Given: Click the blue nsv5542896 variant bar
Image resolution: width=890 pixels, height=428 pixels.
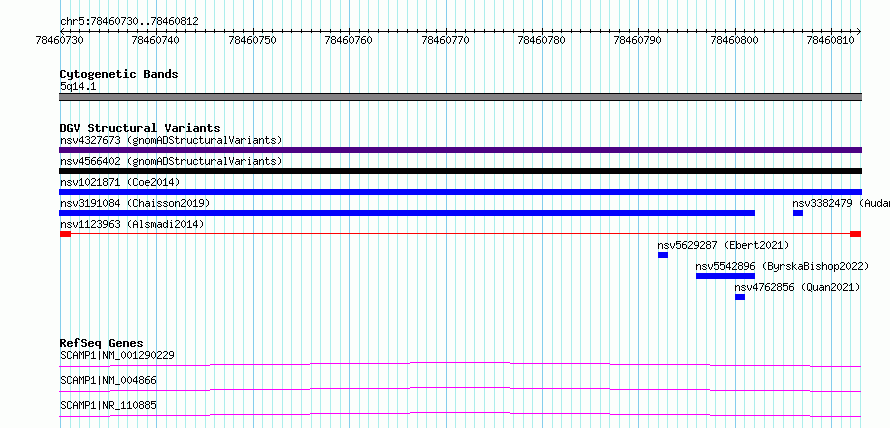Looking at the screenshot, I should pos(725,276).
